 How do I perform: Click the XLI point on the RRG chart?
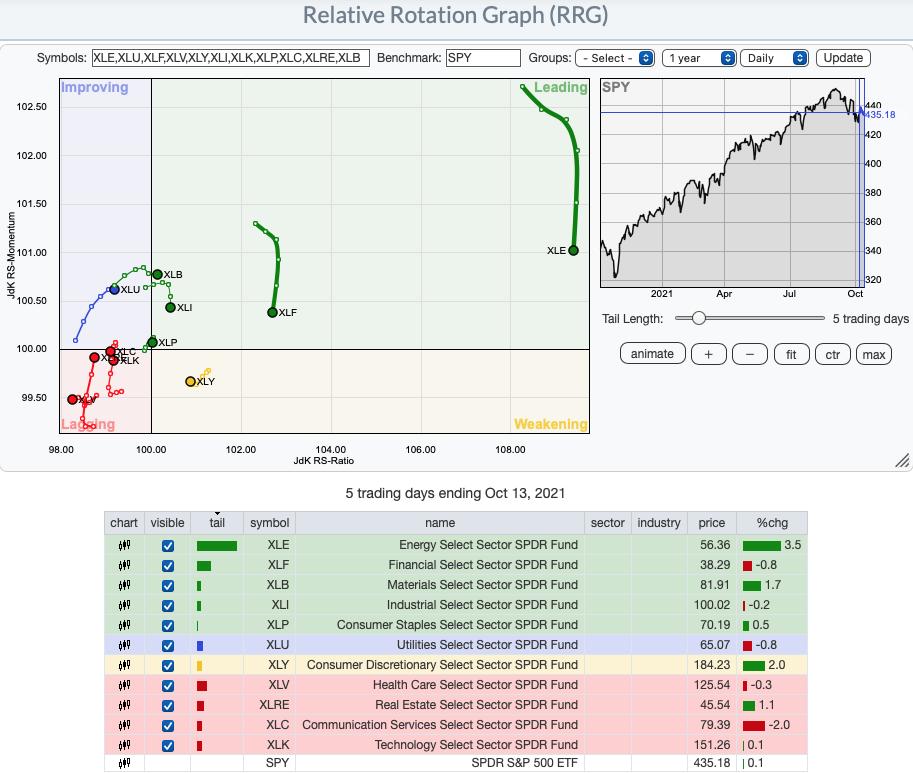click(x=170, y=307)
